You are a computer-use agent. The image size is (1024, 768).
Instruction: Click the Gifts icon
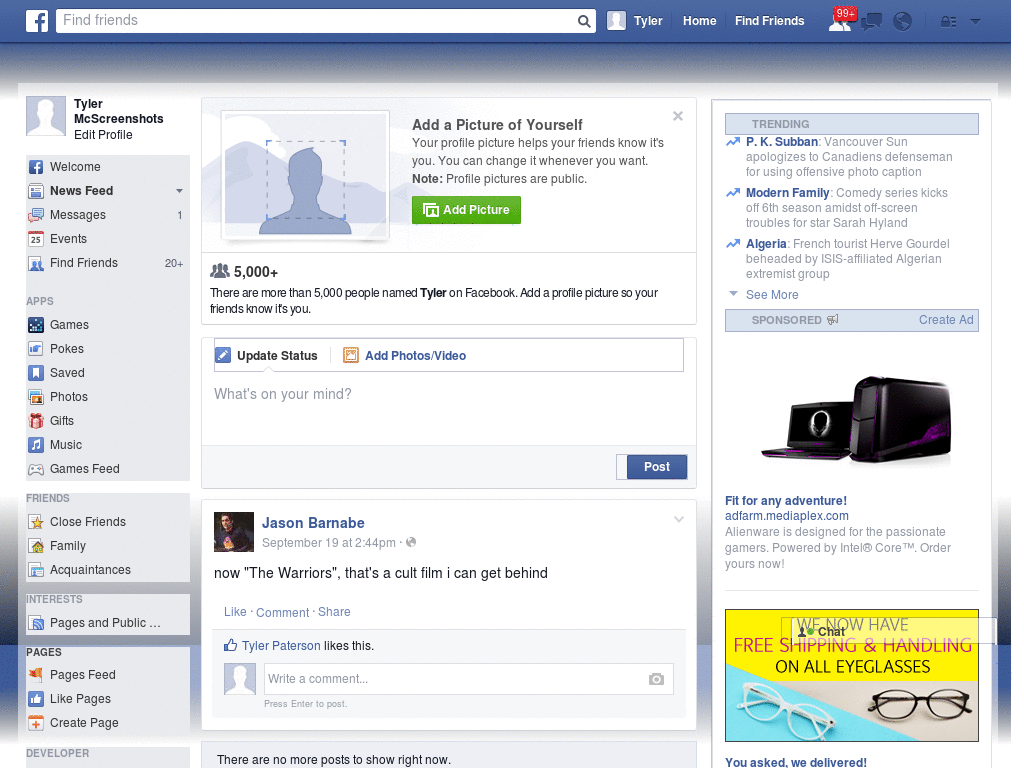coord(36,421)
